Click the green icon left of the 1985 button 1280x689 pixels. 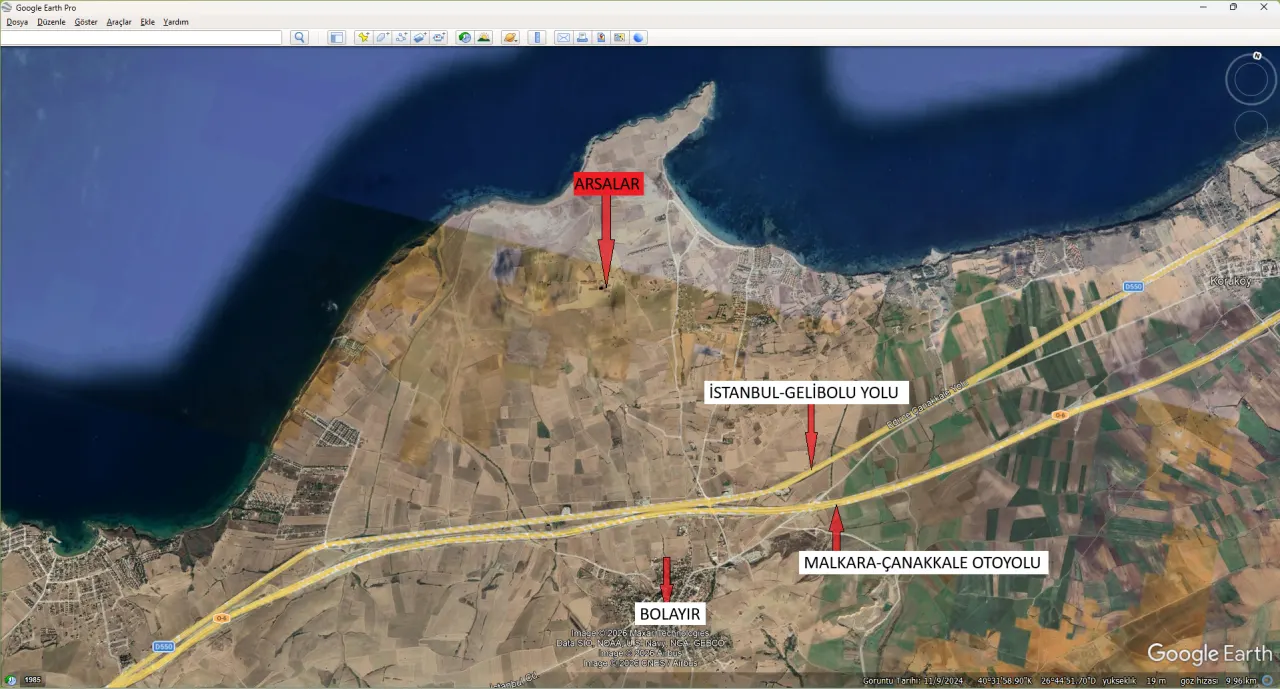coord(11,680)
